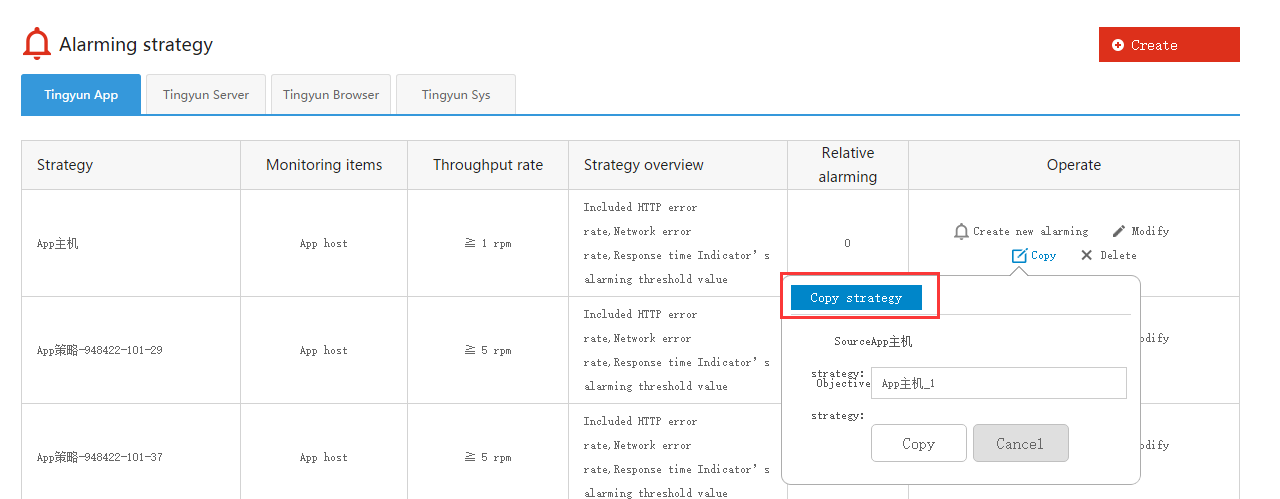This screenshot has width=1280, height=499.
Task: Click the Copy icon in App主机 row
Action: click(x=1019, y=256)
